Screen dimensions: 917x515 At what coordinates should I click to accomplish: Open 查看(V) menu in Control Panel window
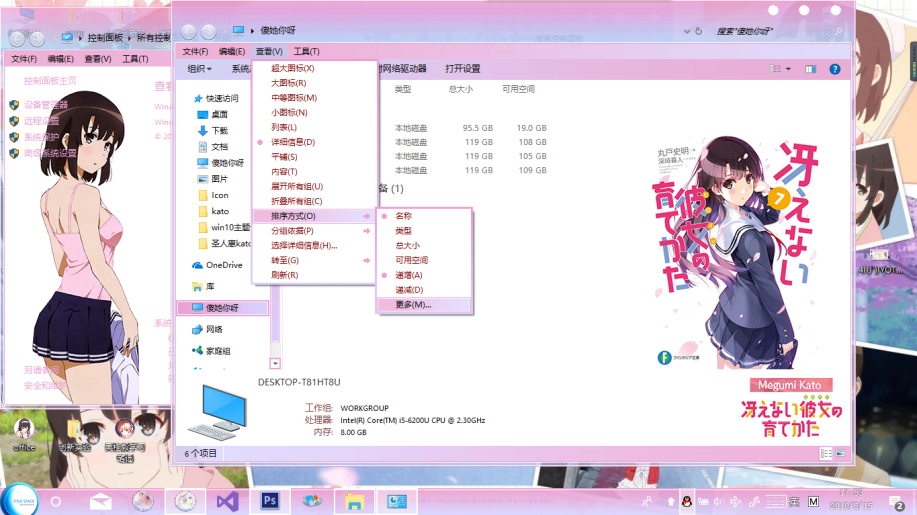(98, 59)
